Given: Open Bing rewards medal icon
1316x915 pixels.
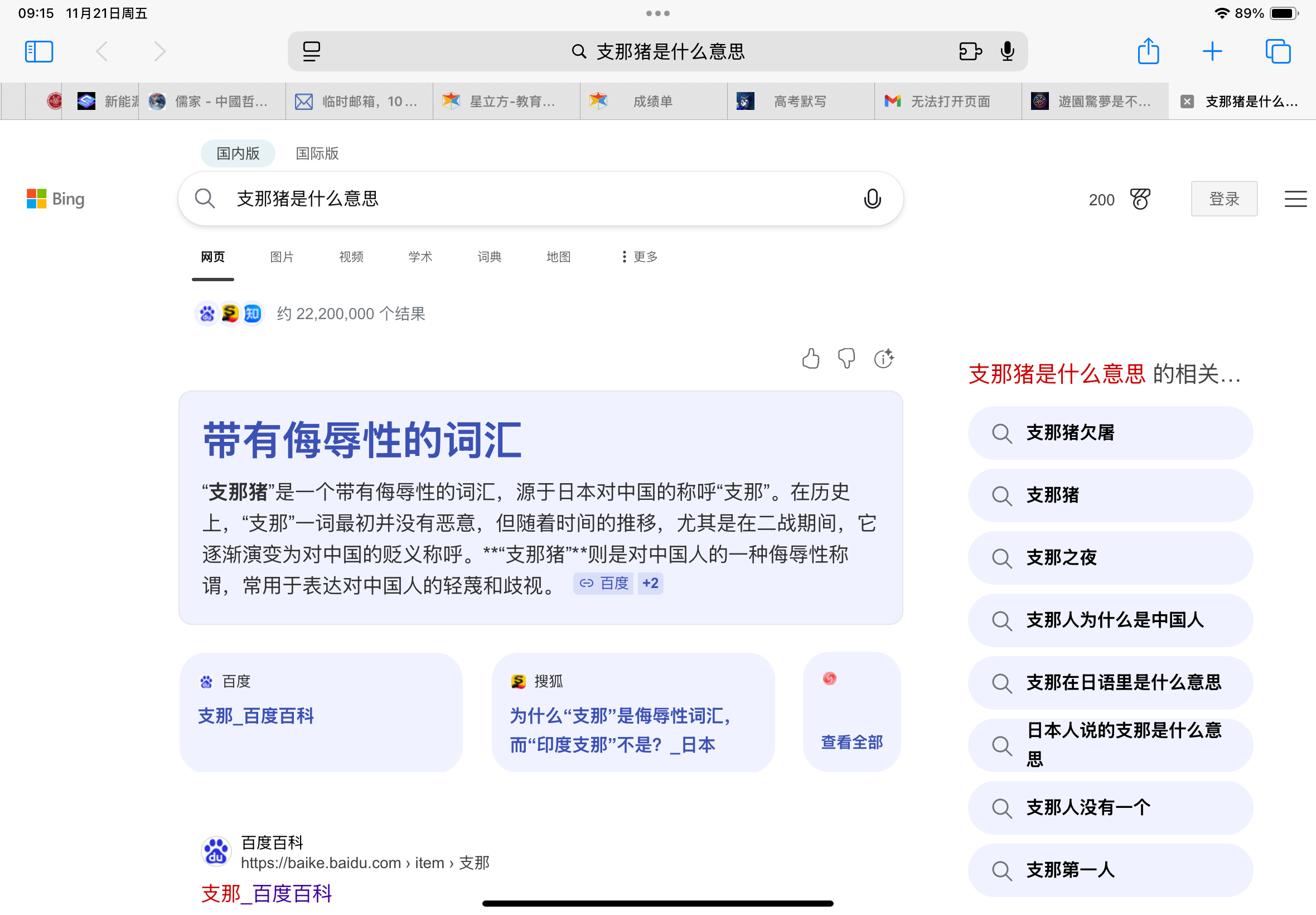Looking at the screenshot, I should coord(1140,200).
